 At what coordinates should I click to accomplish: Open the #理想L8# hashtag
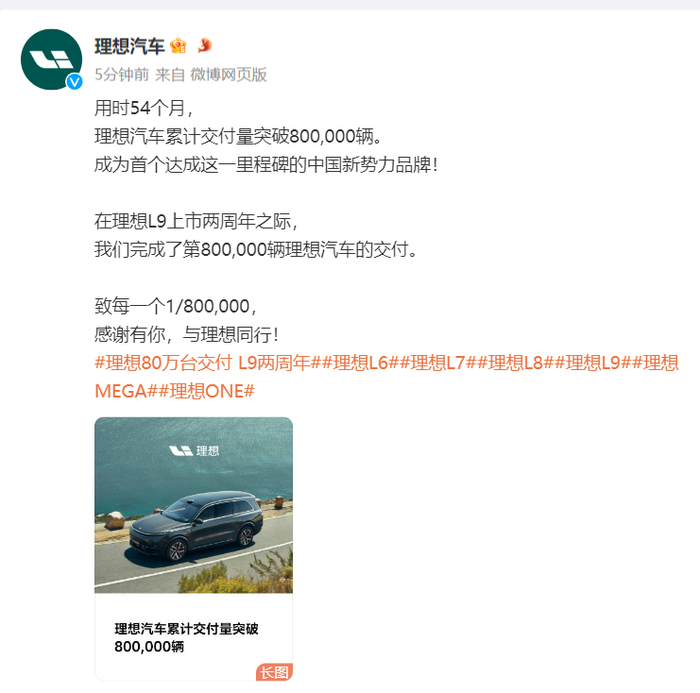[515, 363]
